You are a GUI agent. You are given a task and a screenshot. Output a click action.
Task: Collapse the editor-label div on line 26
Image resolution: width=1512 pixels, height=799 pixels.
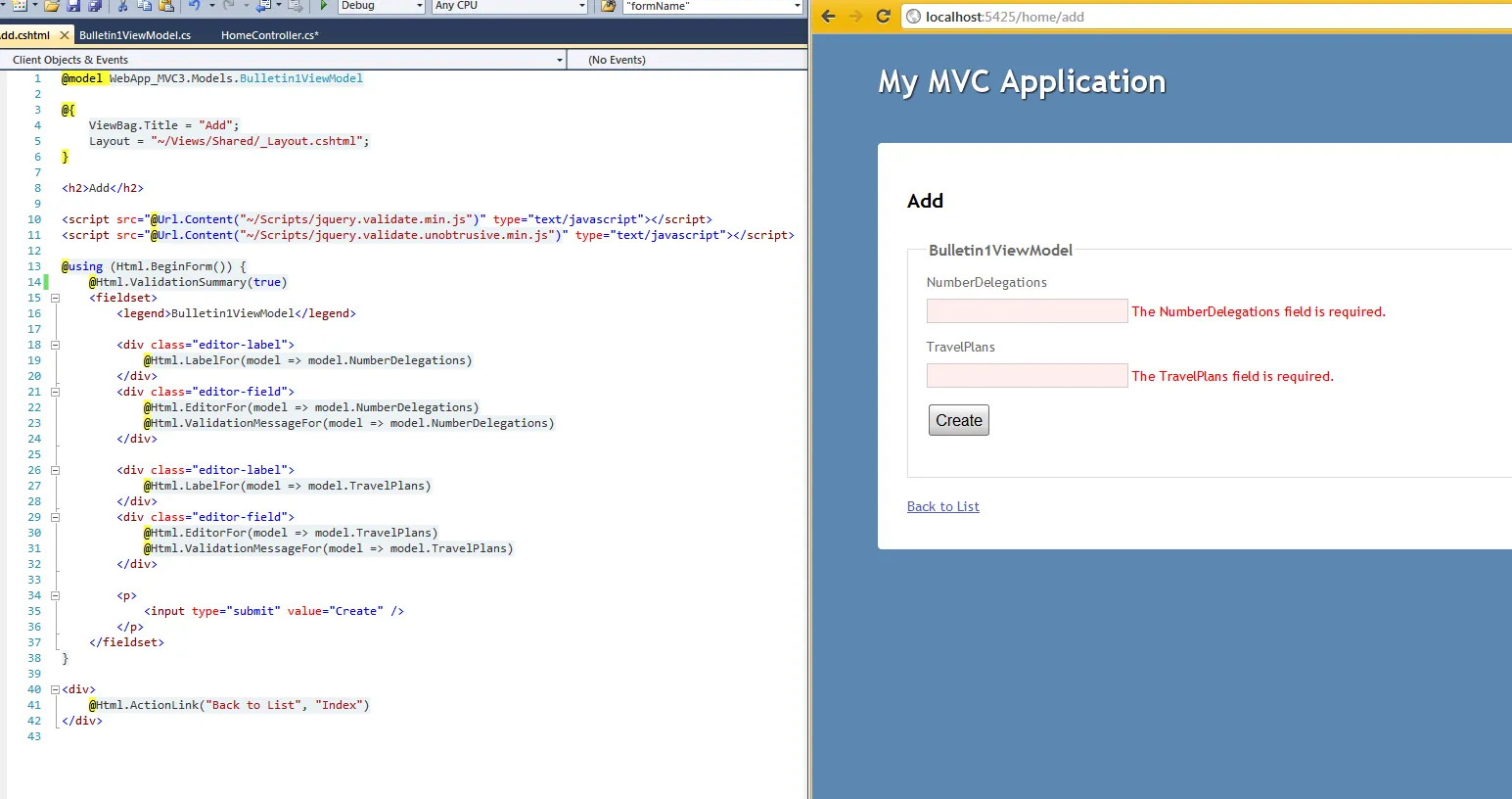(56, 470)
